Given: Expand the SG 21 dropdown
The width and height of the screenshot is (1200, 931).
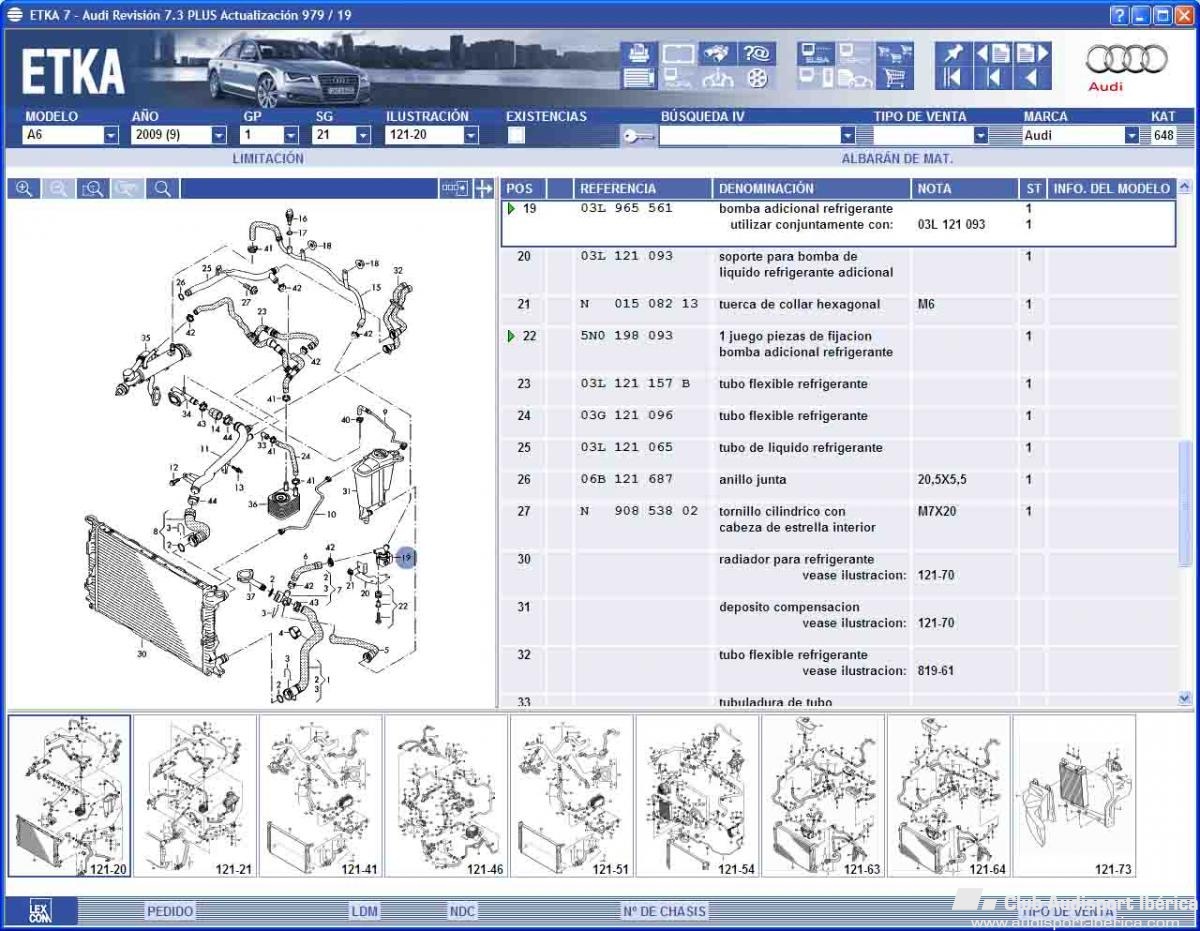Looking at the screenshot, I should (x=362, y=136).
